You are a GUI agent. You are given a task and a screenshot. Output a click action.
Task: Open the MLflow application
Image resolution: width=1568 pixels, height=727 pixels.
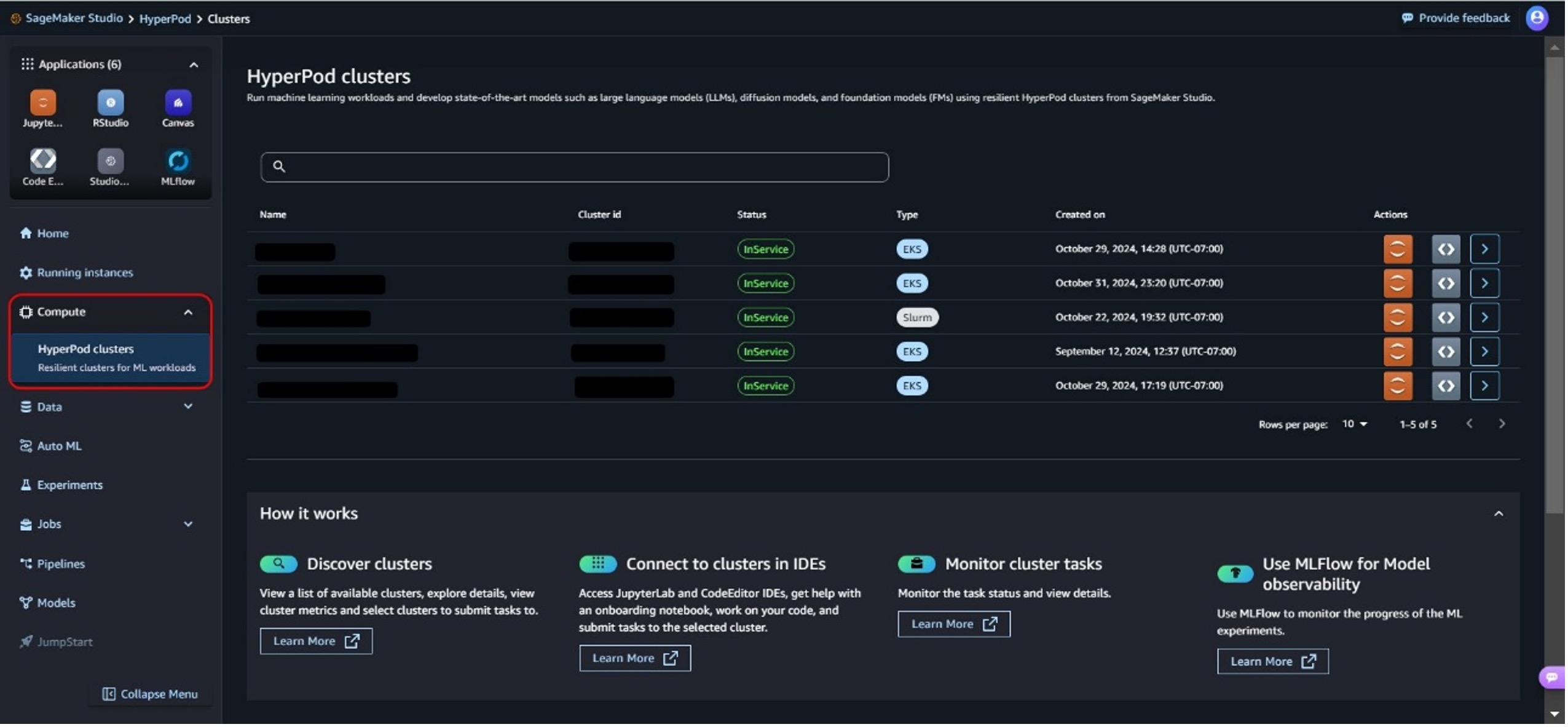178,161
